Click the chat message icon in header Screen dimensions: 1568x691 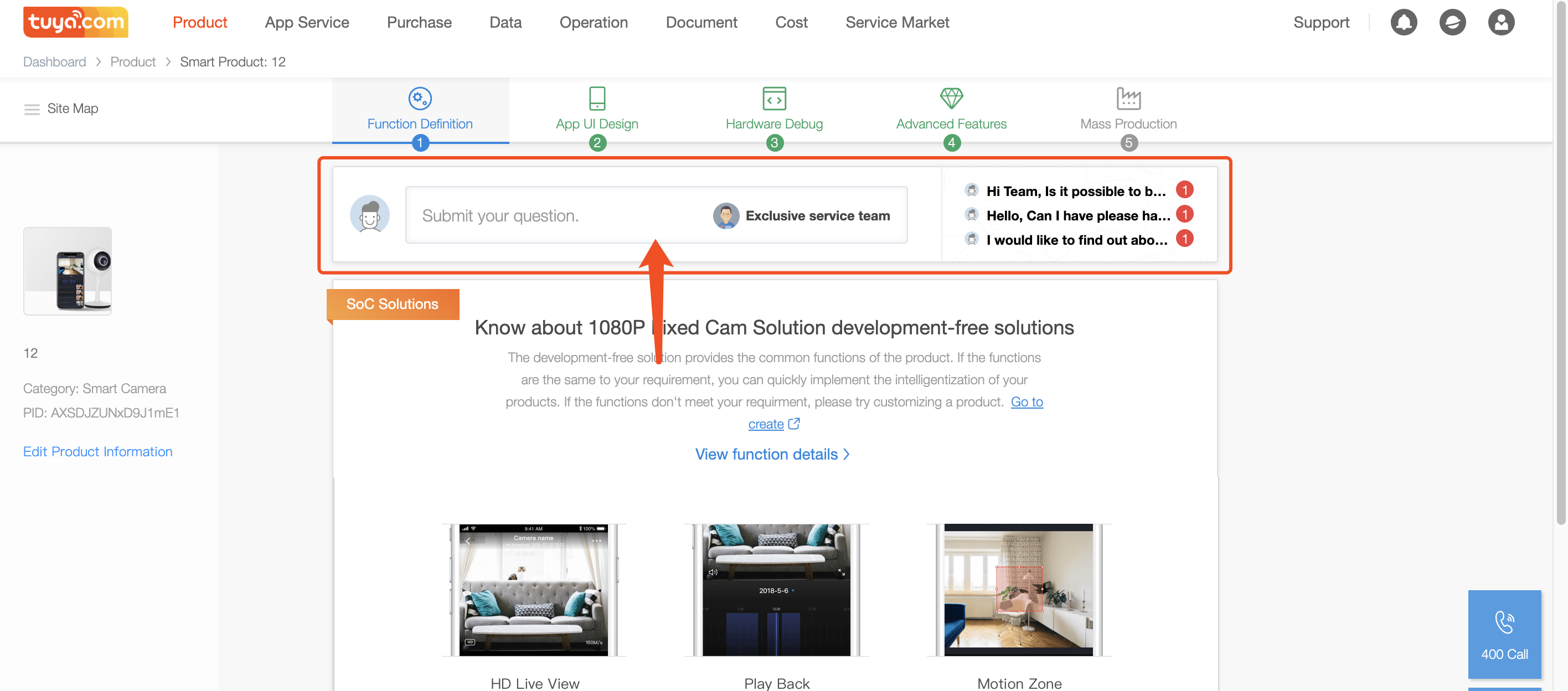[1452, 23]
